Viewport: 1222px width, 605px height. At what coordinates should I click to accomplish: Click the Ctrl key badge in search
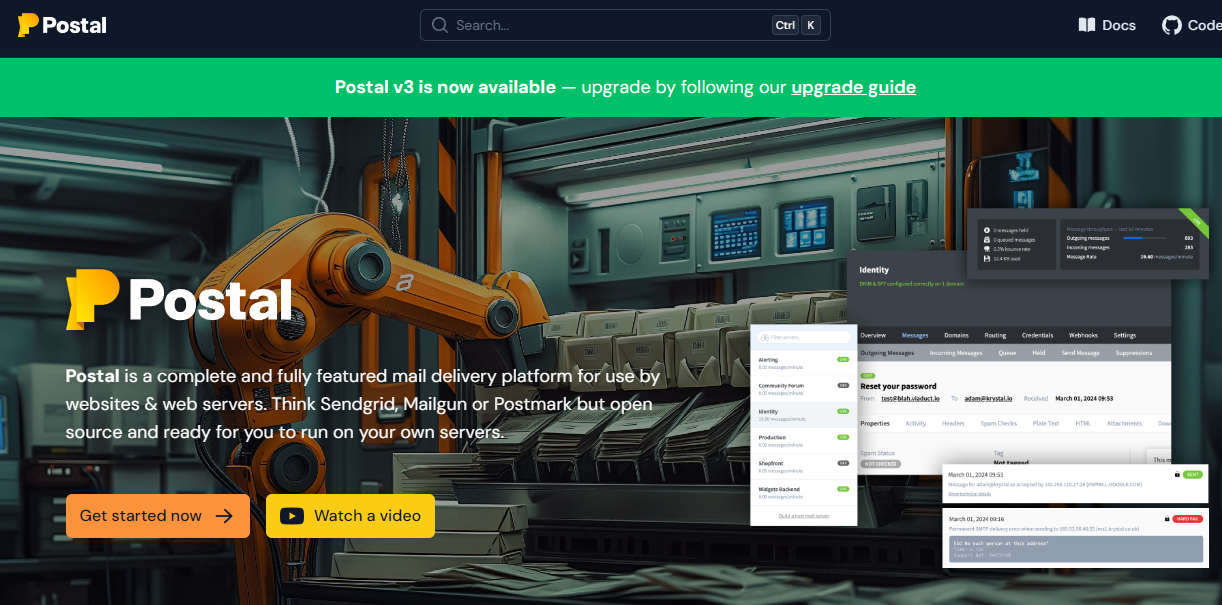[x=785, y=25]
